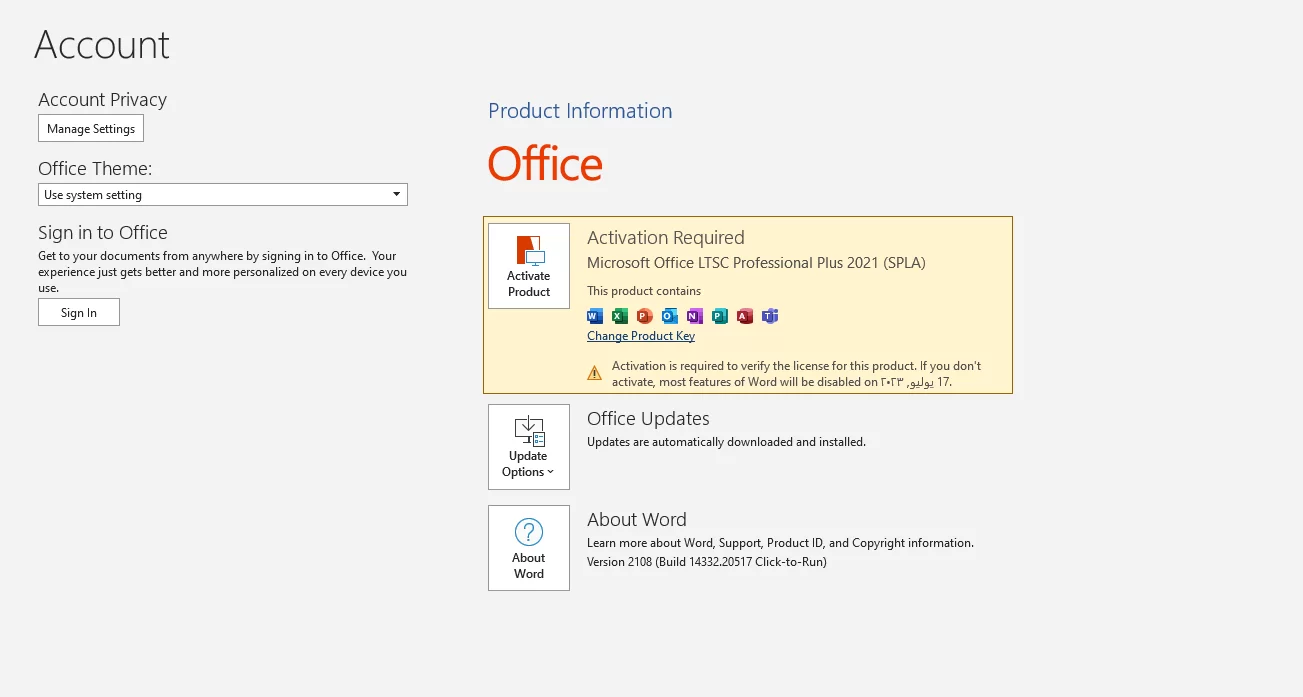Follow the Change Product Key link

(x=641, y=336)
